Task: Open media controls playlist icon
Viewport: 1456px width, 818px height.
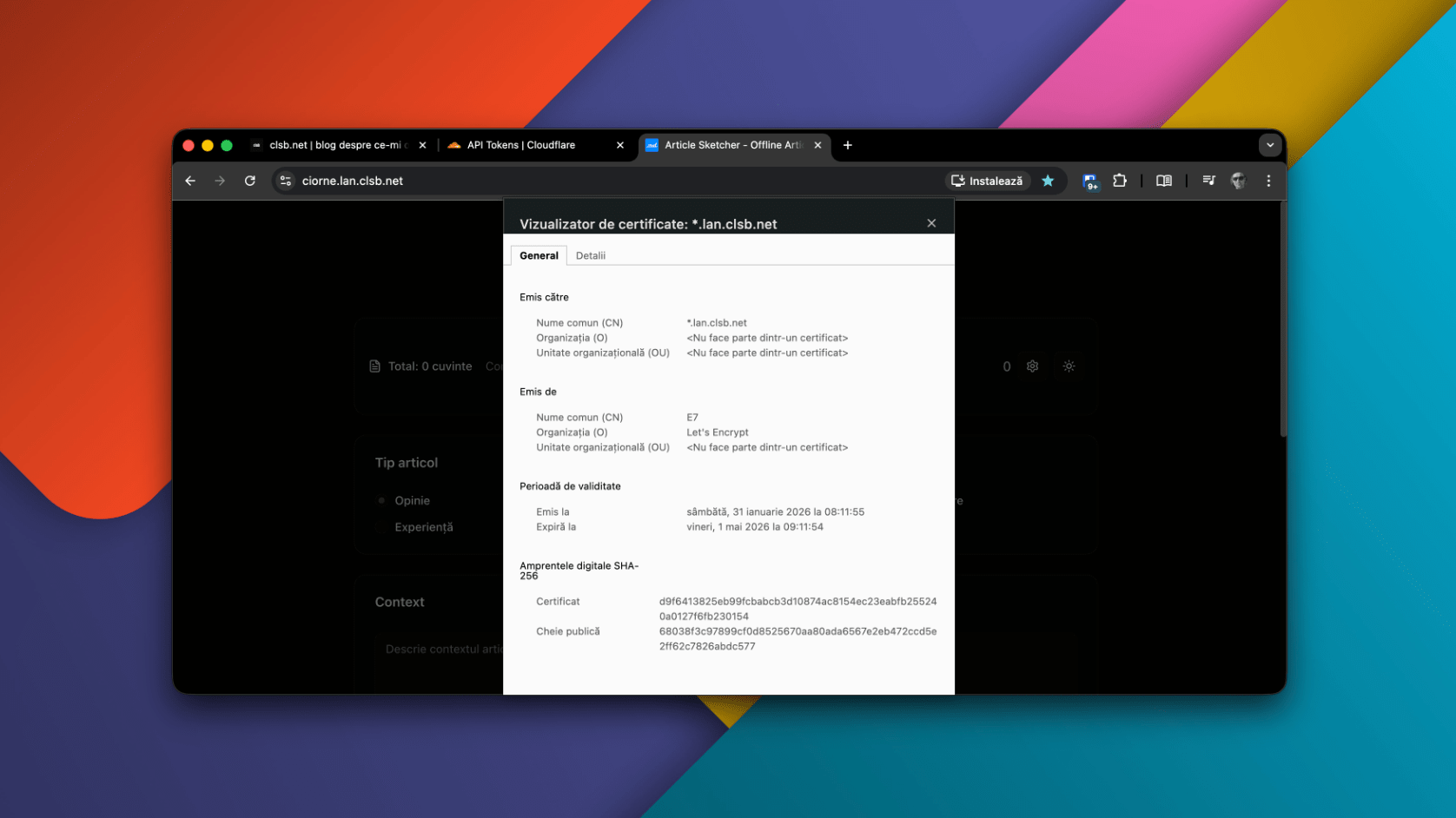Action: (x=1208, y=181)
